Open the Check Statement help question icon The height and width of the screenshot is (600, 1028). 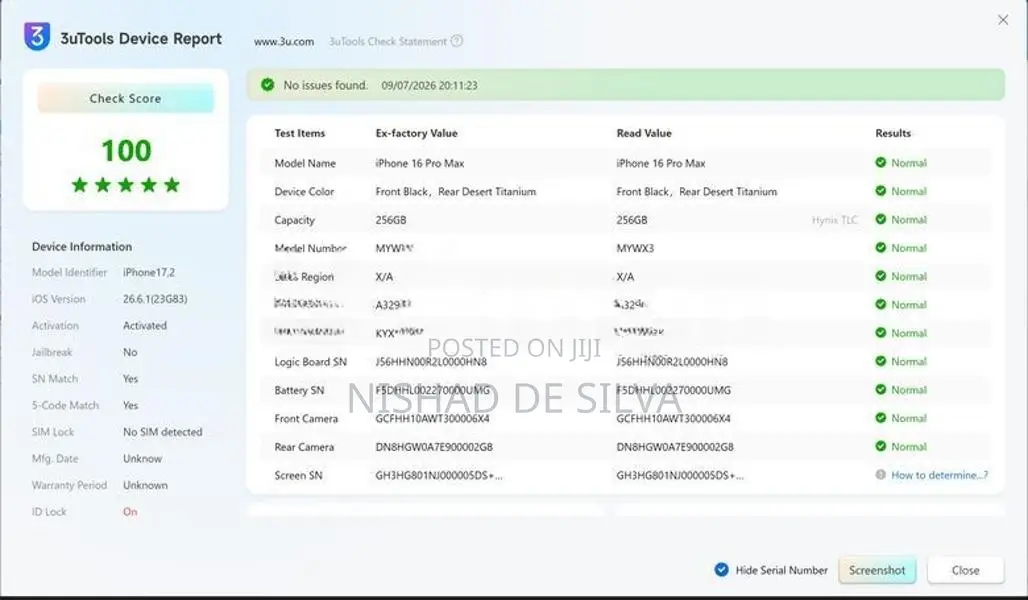pos(457,41)
